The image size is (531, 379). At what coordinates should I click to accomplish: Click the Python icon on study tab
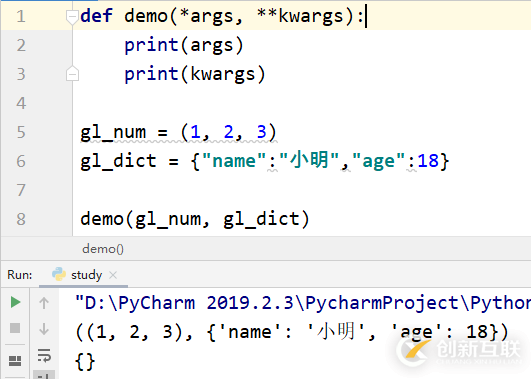(x=59, y=274)
